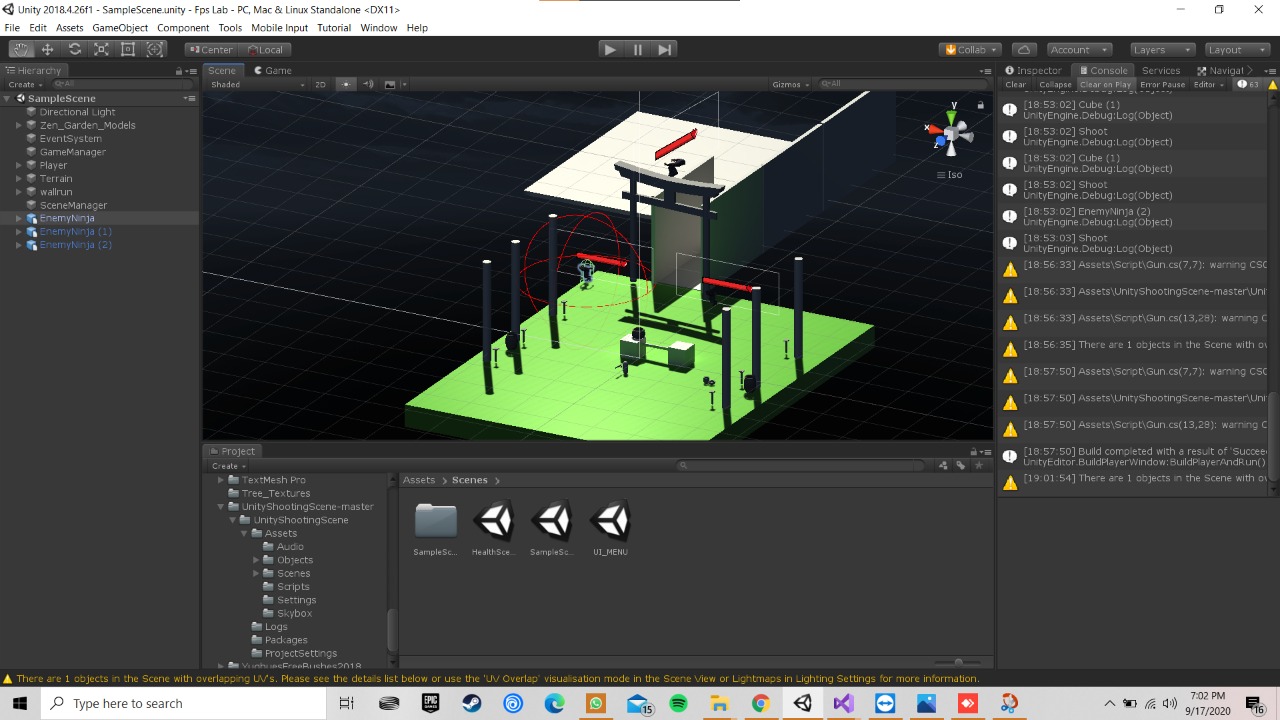Toggle Error Pause in Console

(1162, 84)
